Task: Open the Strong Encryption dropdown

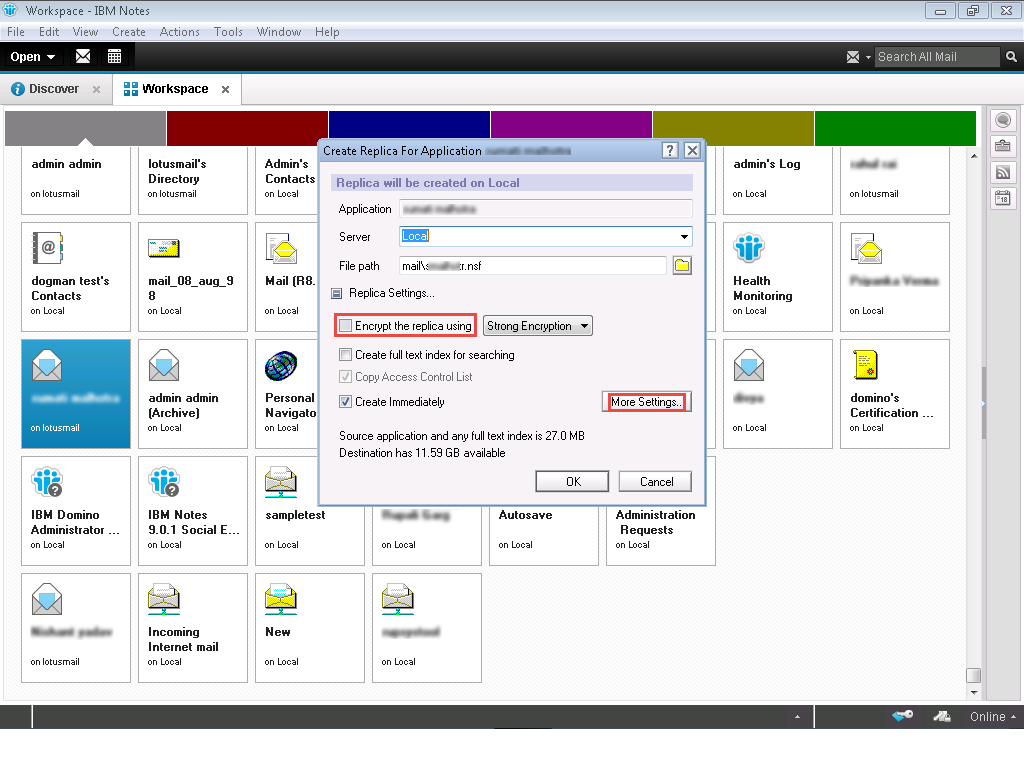Action: pos(538,326)
